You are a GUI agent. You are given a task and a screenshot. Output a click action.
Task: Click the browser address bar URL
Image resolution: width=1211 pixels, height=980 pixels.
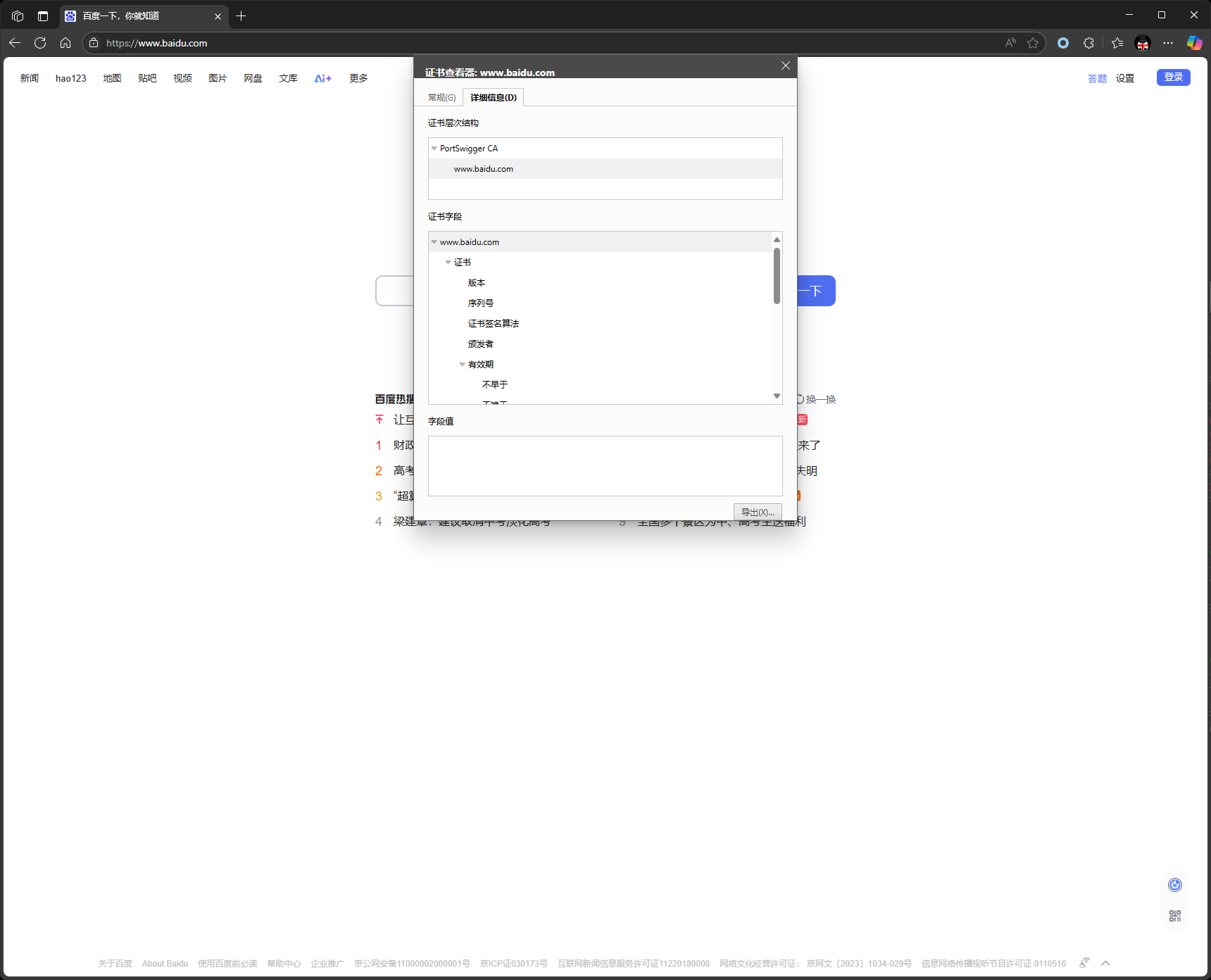point(157,43)
